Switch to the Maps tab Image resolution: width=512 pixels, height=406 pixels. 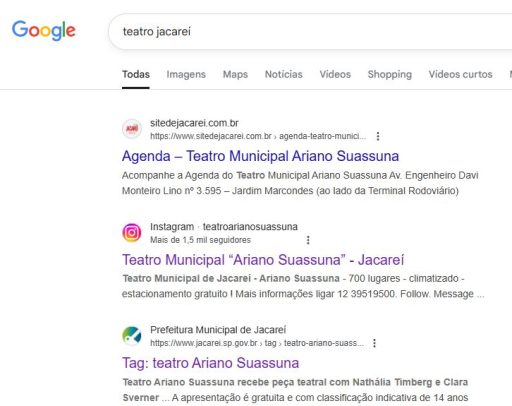[x=235, y=74]
